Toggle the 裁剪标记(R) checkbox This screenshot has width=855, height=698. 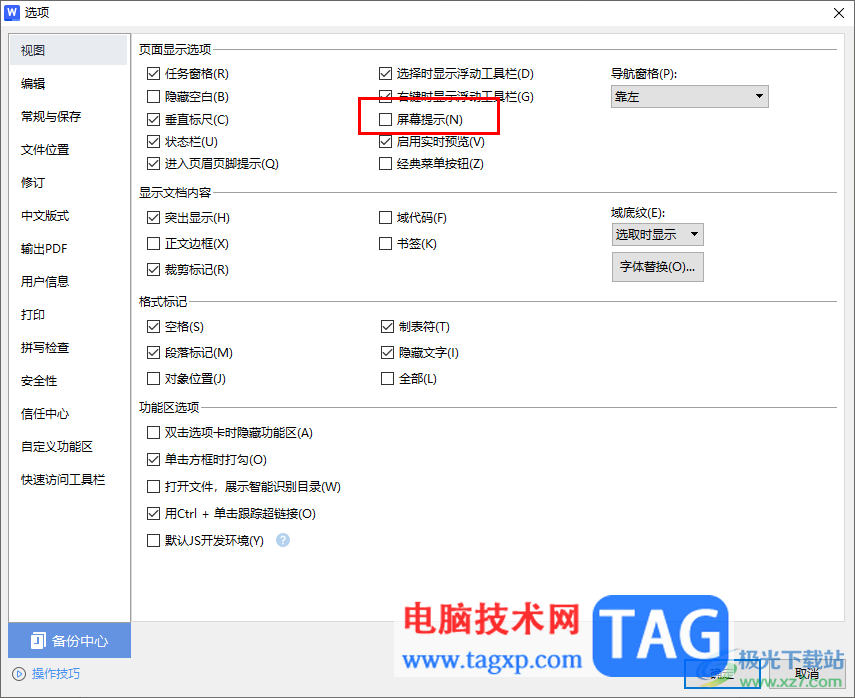click(153, 269)
